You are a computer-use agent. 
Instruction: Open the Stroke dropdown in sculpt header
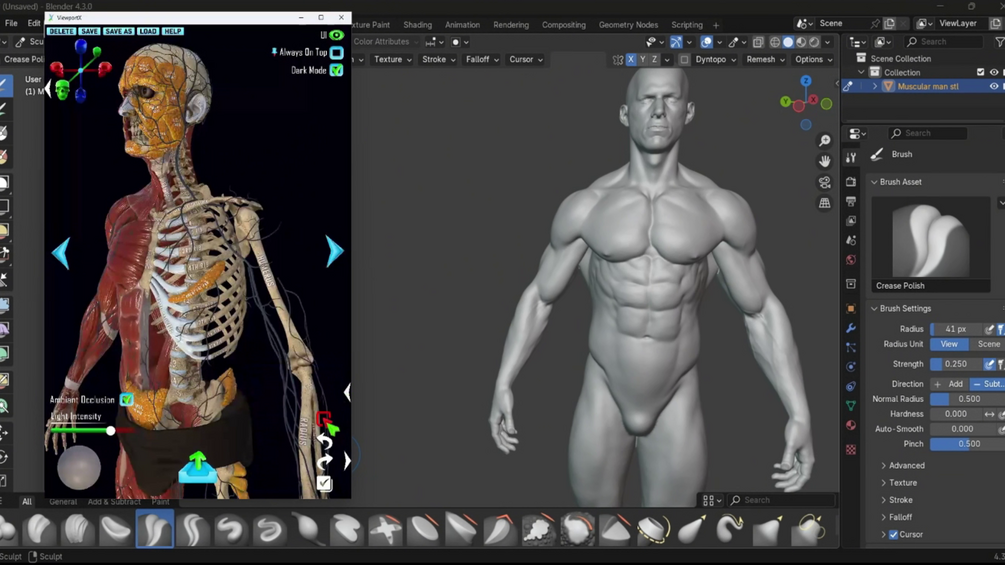(x=438, y=60)
